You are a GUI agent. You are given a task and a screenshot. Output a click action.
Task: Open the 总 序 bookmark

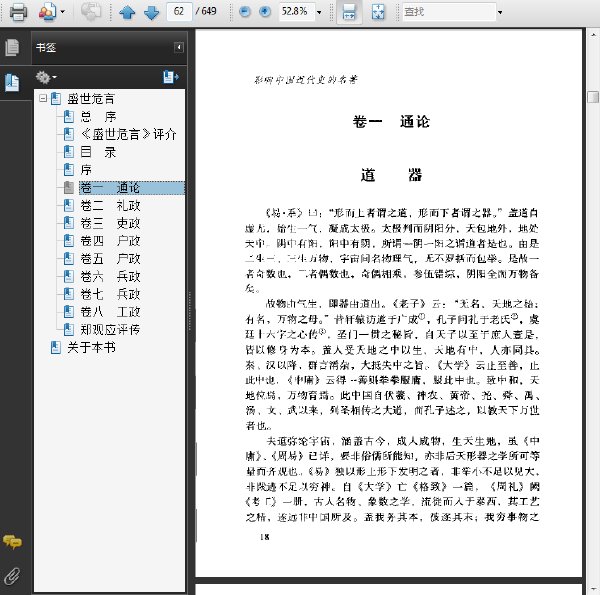[x=98, y=116]
